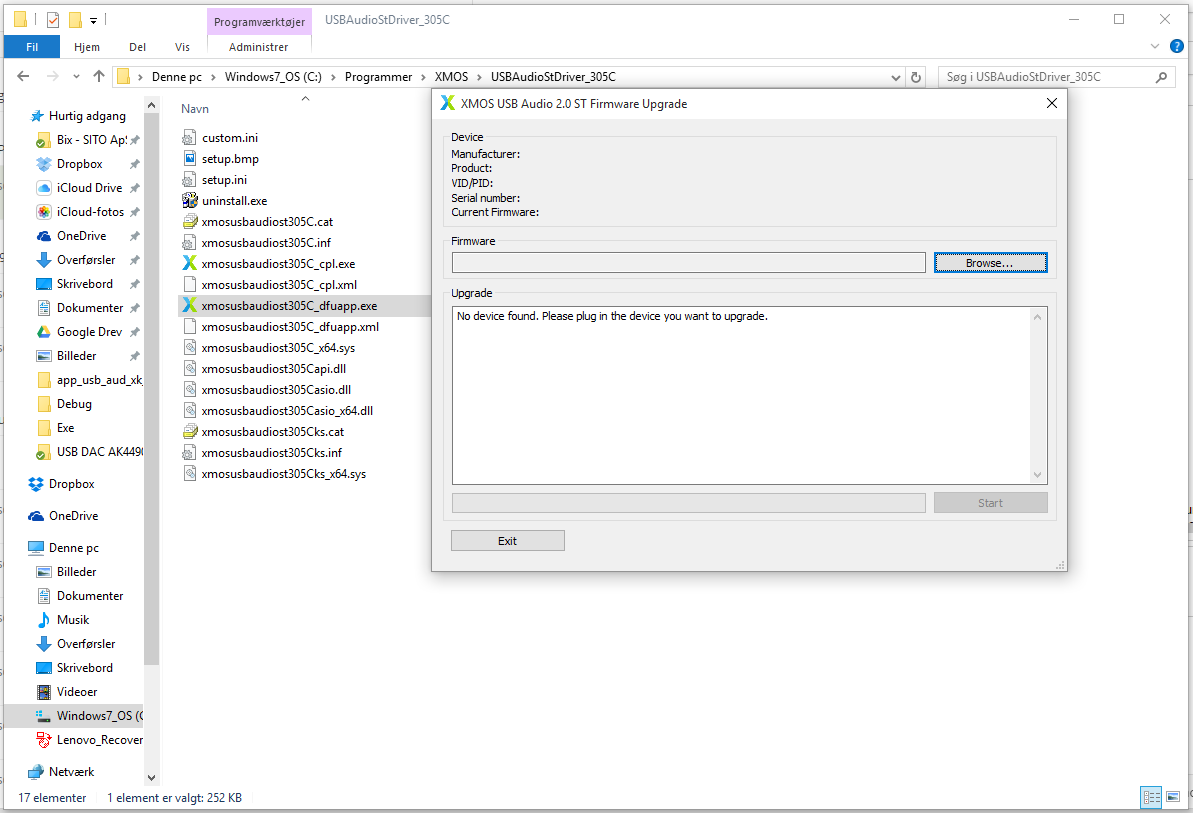Select xmosusbaudiost305Casio_x64.dll file
The width and height of the screenshot is (1193, 813).
[287, 411]
